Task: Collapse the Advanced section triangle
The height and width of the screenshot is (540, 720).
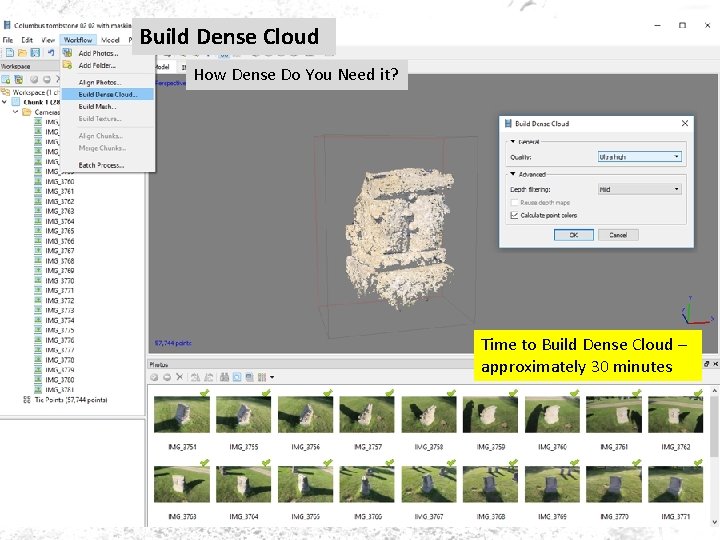Action: [513, 174]
